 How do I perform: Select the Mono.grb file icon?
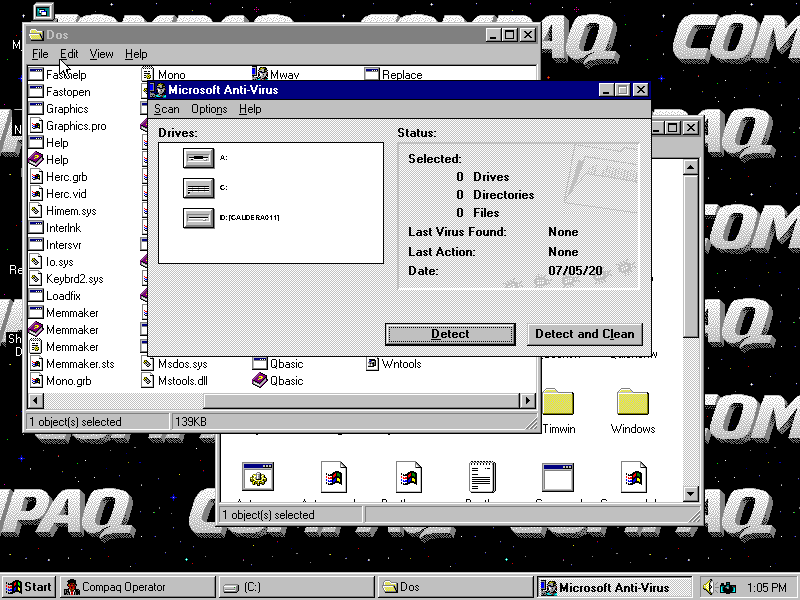36,381
